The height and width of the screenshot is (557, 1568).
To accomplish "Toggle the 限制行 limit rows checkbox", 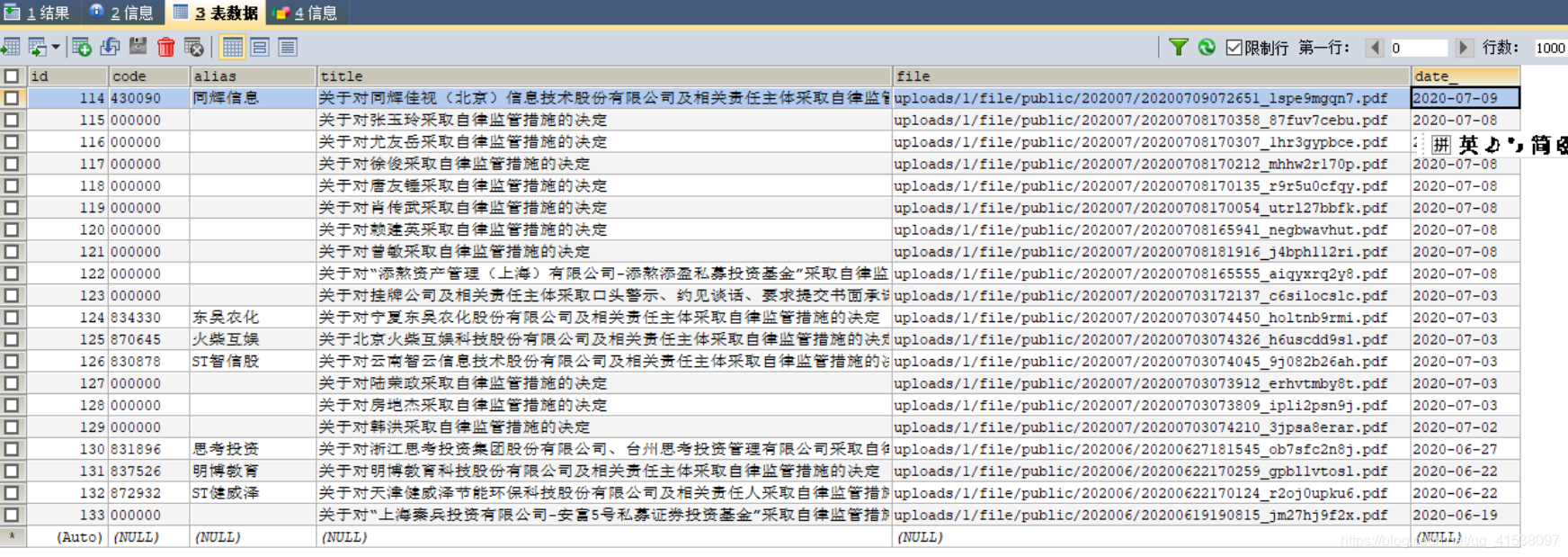I will click(x=1234, y=48).
